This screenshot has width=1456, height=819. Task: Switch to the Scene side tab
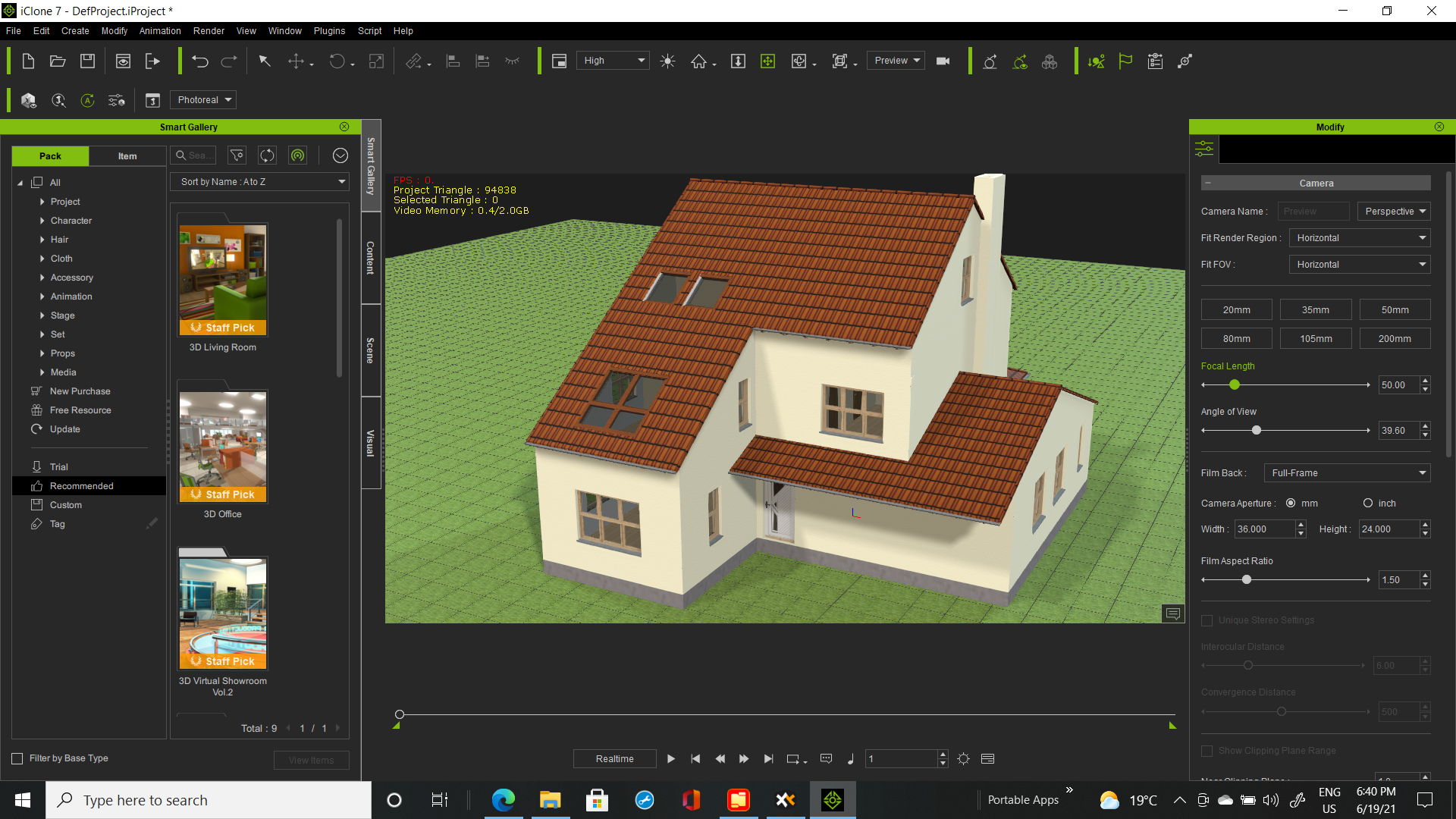tap(371, 350)
